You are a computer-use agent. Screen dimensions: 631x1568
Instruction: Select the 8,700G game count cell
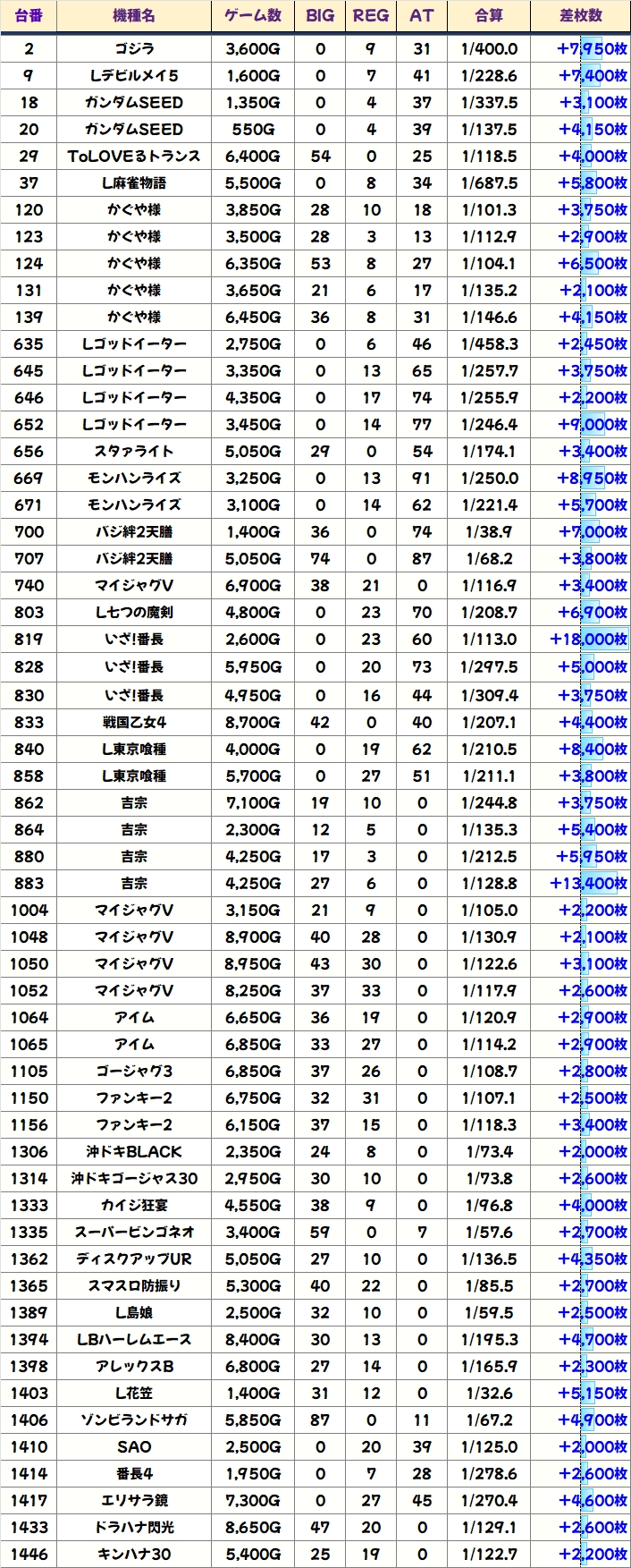tap(253, 723)
